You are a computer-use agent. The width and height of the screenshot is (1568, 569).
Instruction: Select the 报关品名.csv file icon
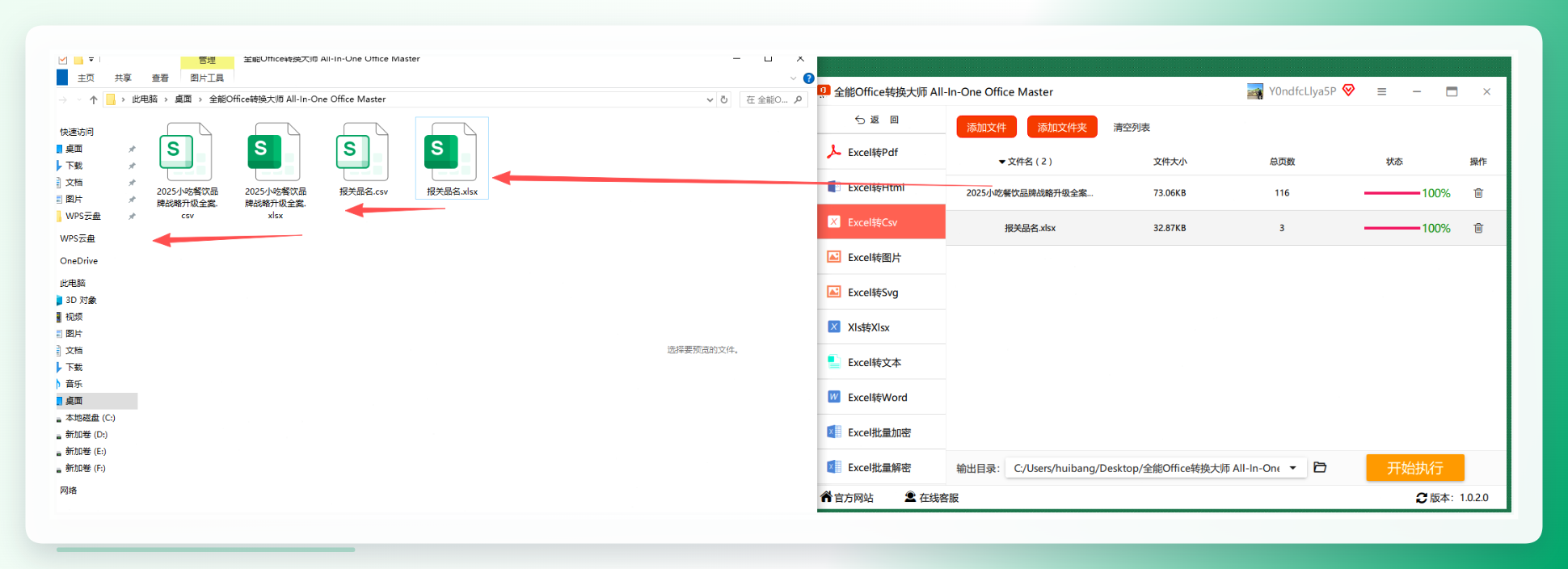pos(363,151)
